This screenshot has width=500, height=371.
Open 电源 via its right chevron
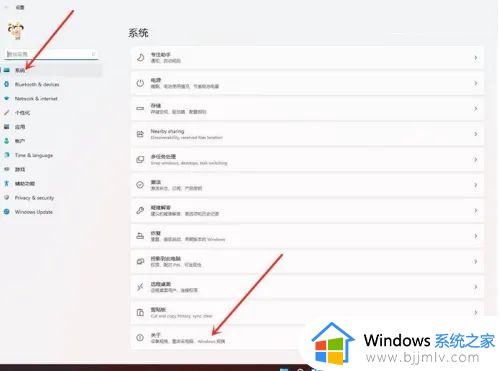pos(476,83)
